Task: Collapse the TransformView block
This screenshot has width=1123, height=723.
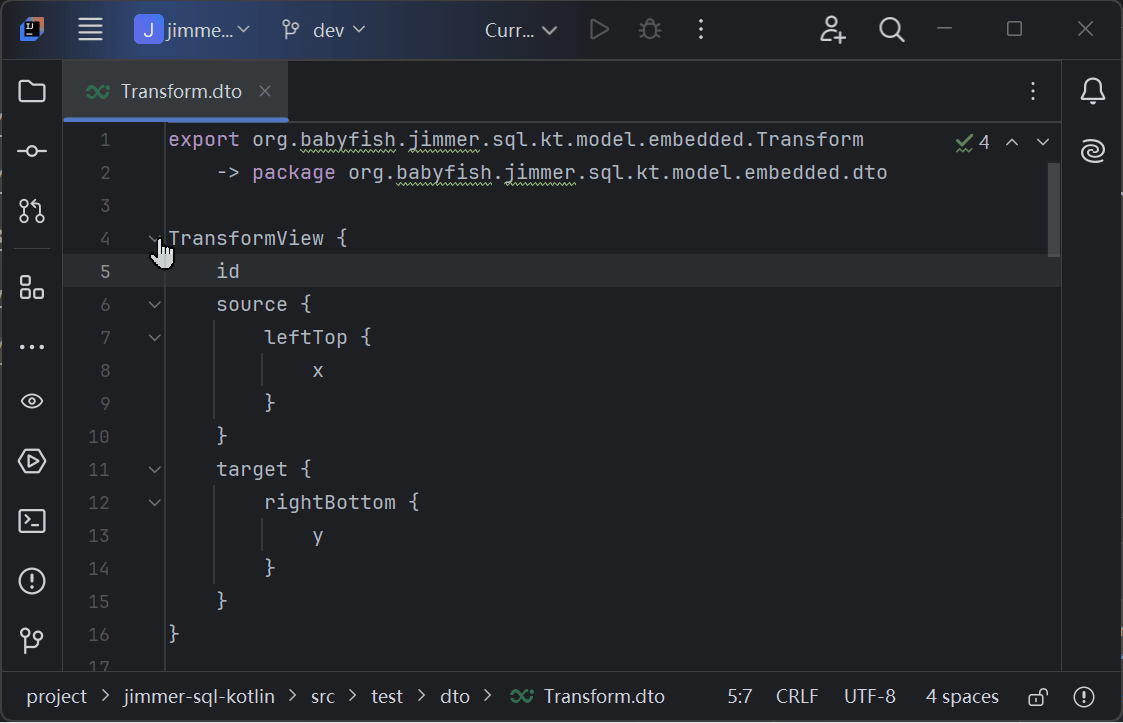Action: [x=154, y=239]
